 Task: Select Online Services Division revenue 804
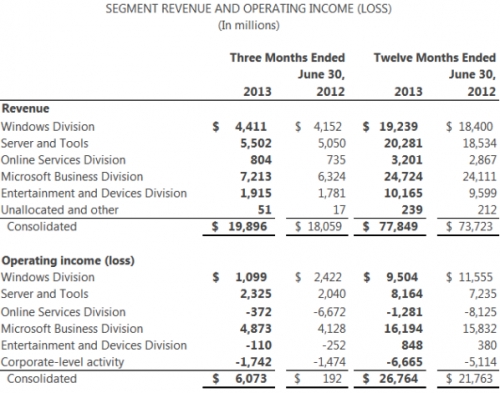click(261, 160)
